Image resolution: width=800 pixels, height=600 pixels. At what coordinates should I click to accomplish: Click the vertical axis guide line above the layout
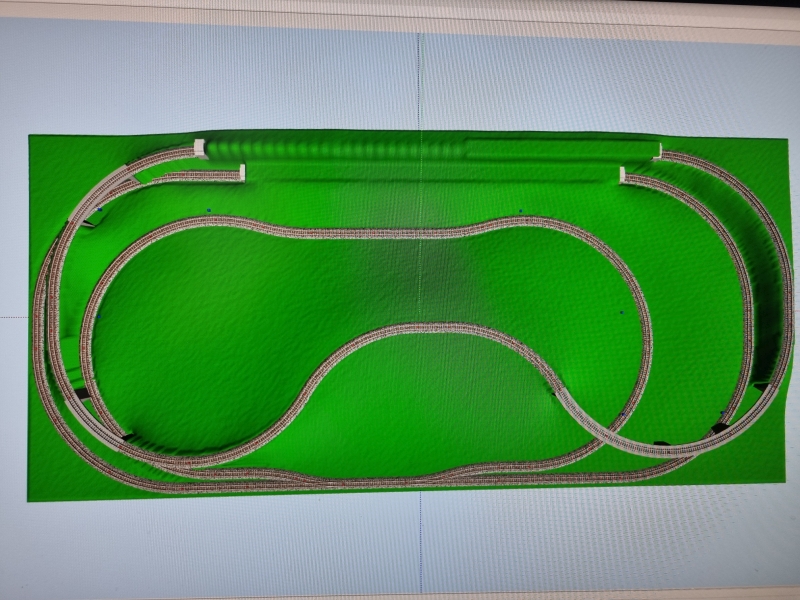[420, 80]
